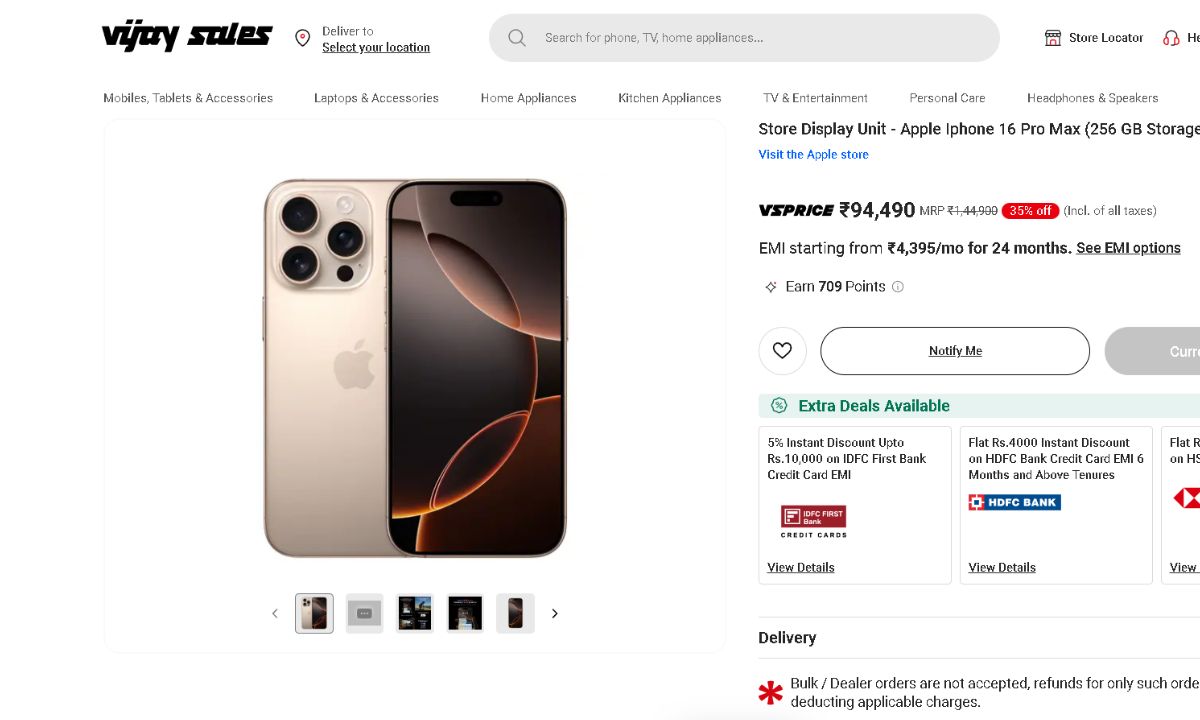Open See EMI options link
This screenshot has height=720, width=1200.
(x=1128, y=248)
